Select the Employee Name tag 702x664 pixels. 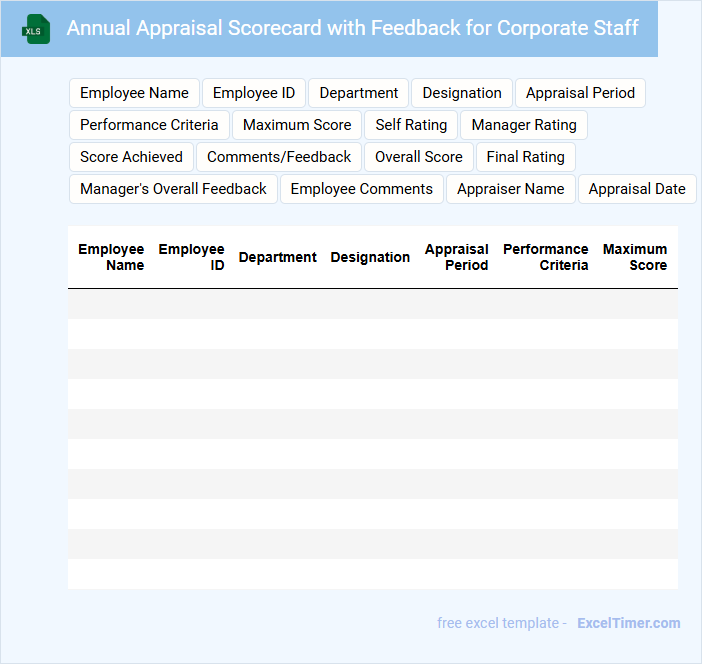coord(134,93)
